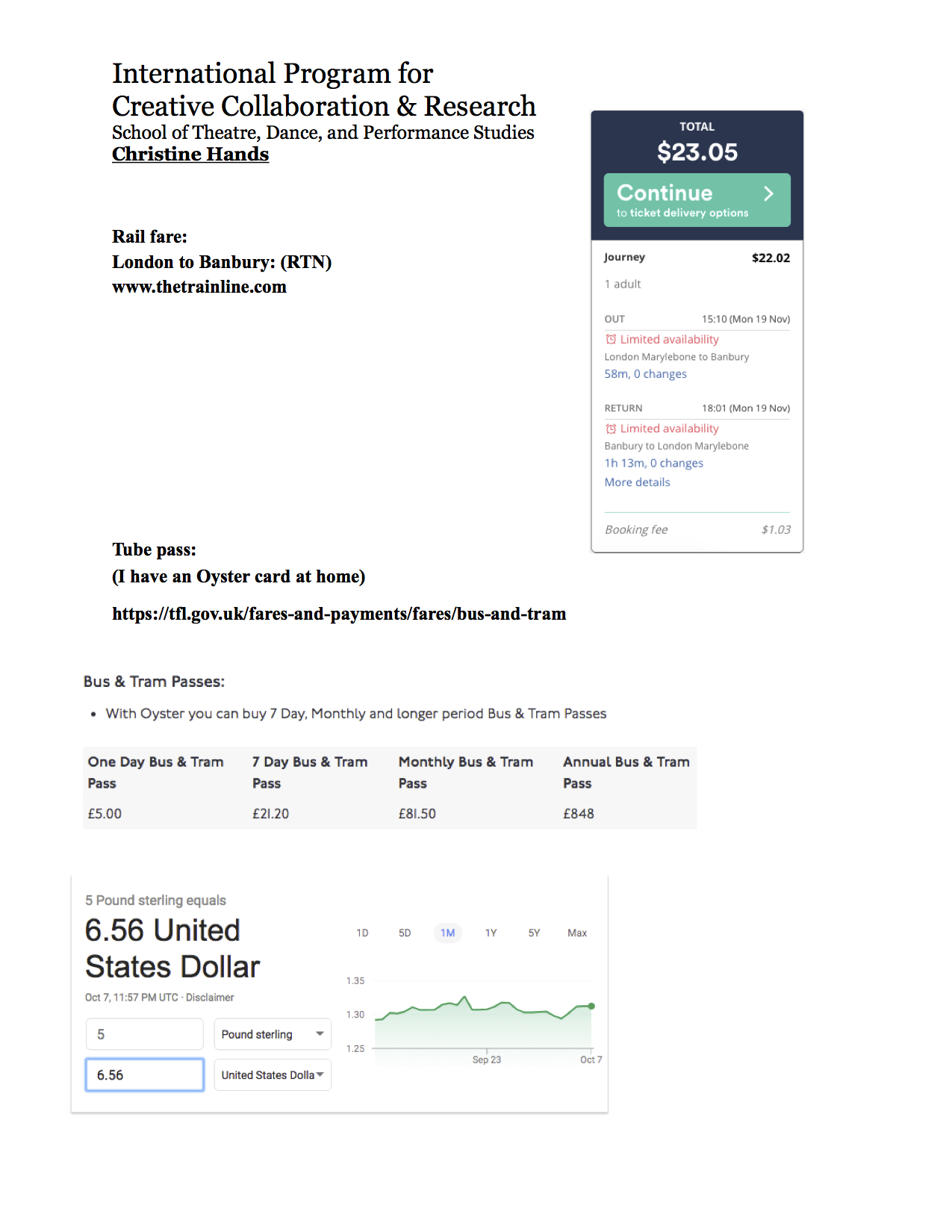The height and width of the screenshot is (1232, 952).
Task: Select the Max chart range tab
Action: [x=577, y=933]
